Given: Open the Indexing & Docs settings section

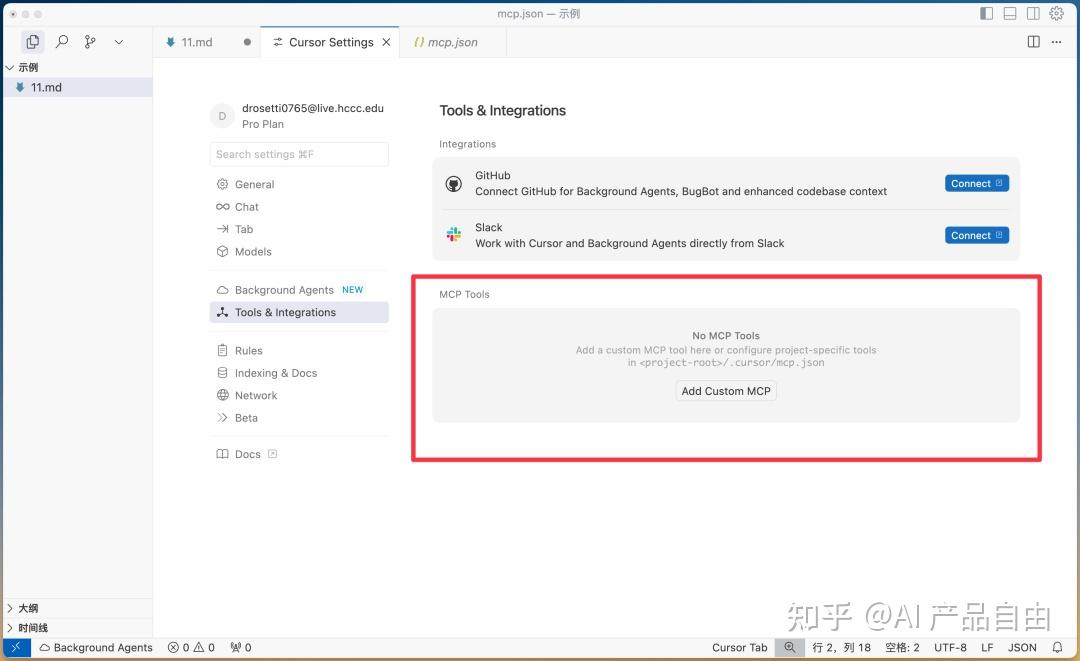Looking at the screenshot, I should coord(299,373).
